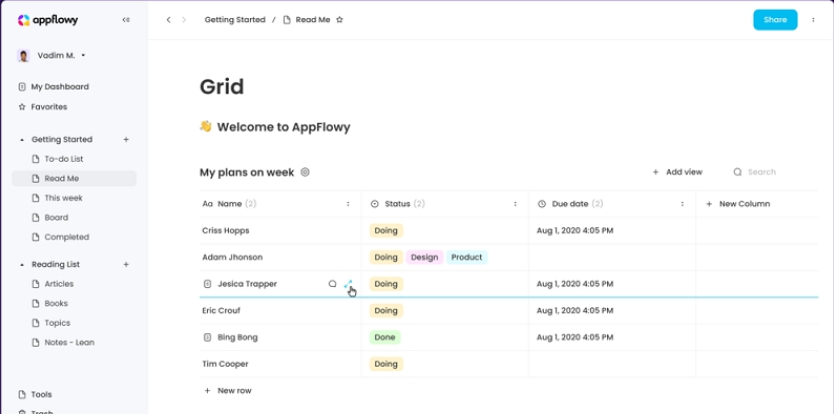
Task: Go back with the left arrow
Action: pyautogui.click(x=169, y=20)
